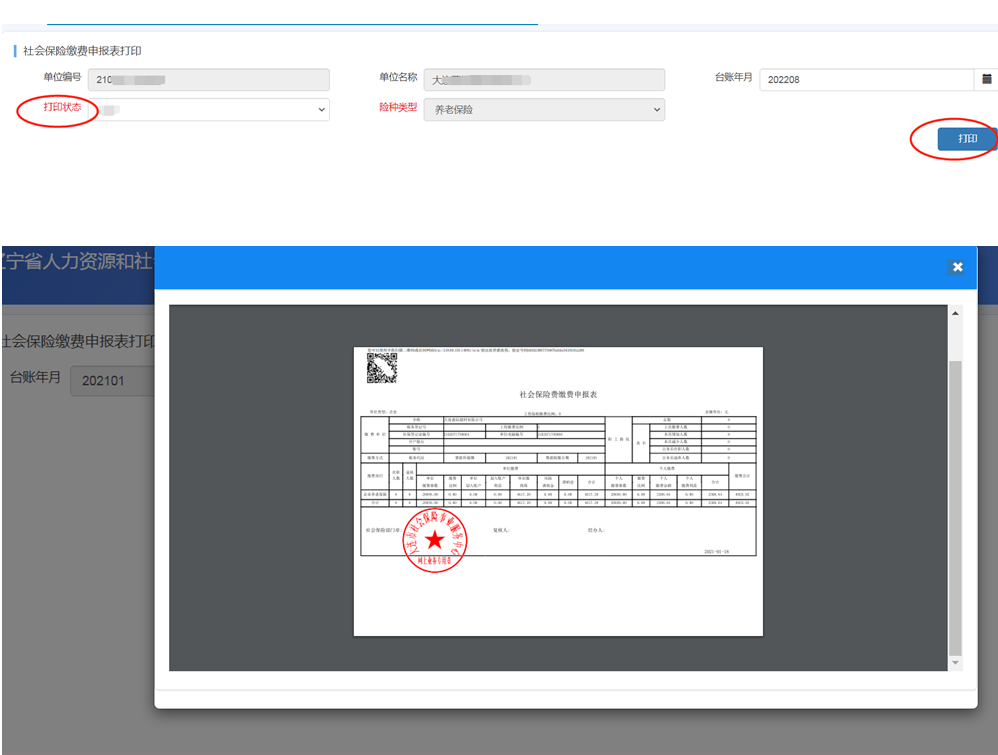Screen dimensions: 998x755
Task: Click the red 险种类型 label
Action: pos(397,107)
